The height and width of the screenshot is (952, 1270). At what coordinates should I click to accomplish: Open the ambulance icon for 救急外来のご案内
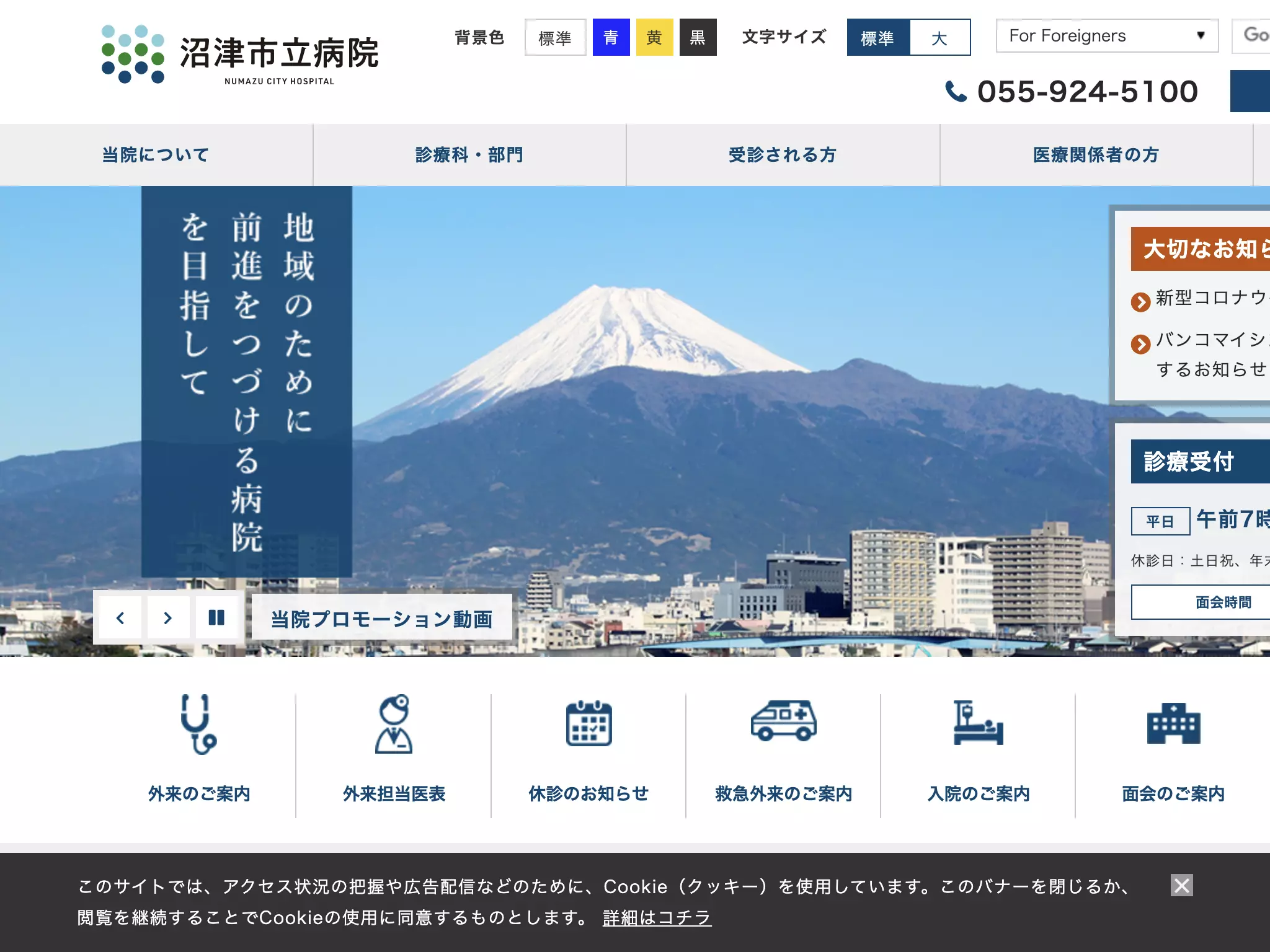[783, 721]
